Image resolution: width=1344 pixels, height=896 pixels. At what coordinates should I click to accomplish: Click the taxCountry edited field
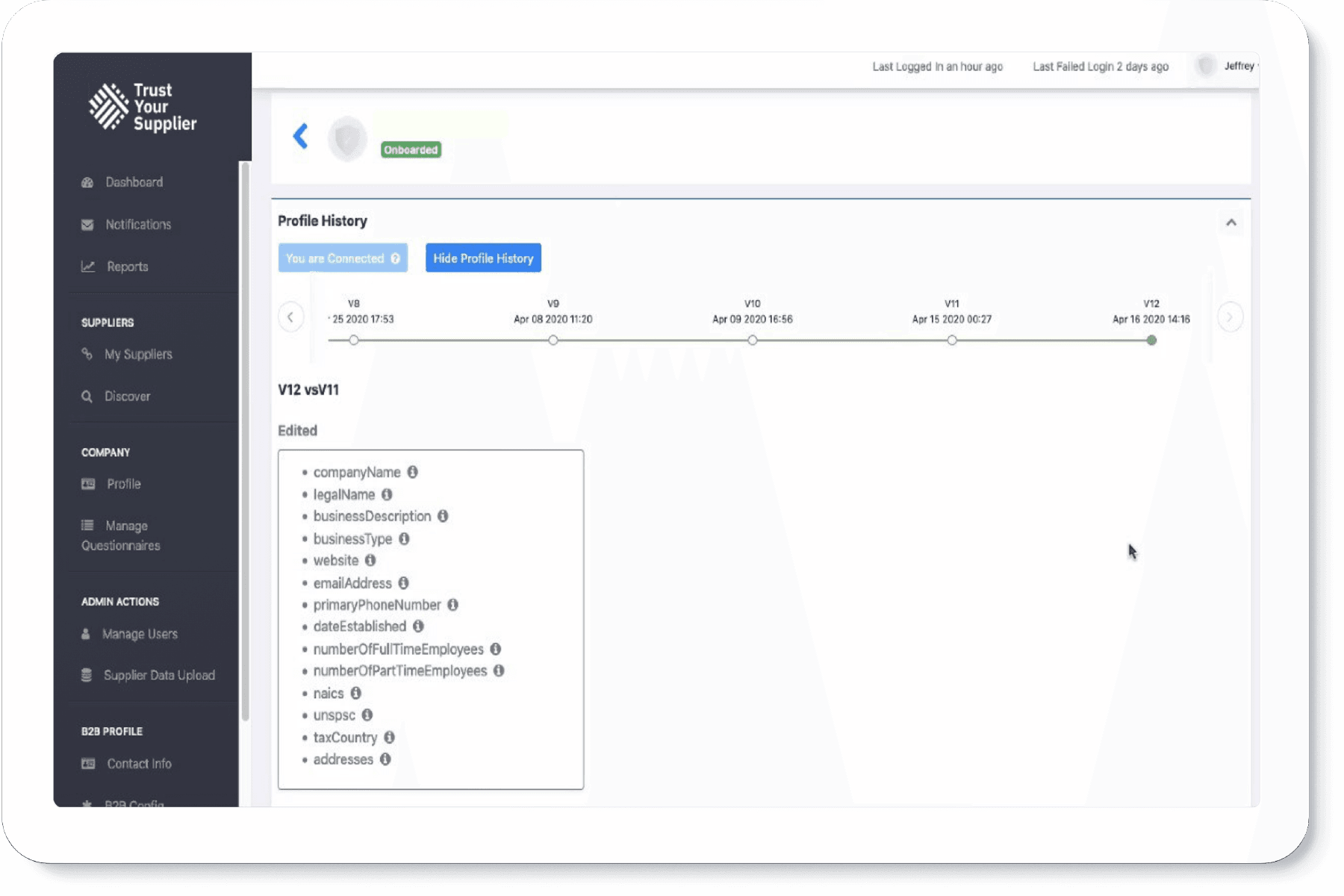pyautogui.click(x=345, y=738)
